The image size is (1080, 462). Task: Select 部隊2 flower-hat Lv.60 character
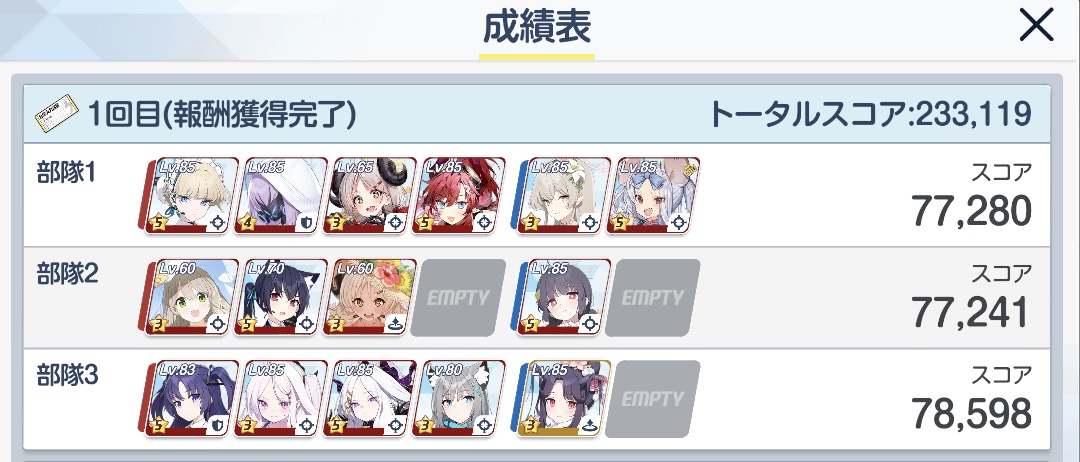(368, 297)
